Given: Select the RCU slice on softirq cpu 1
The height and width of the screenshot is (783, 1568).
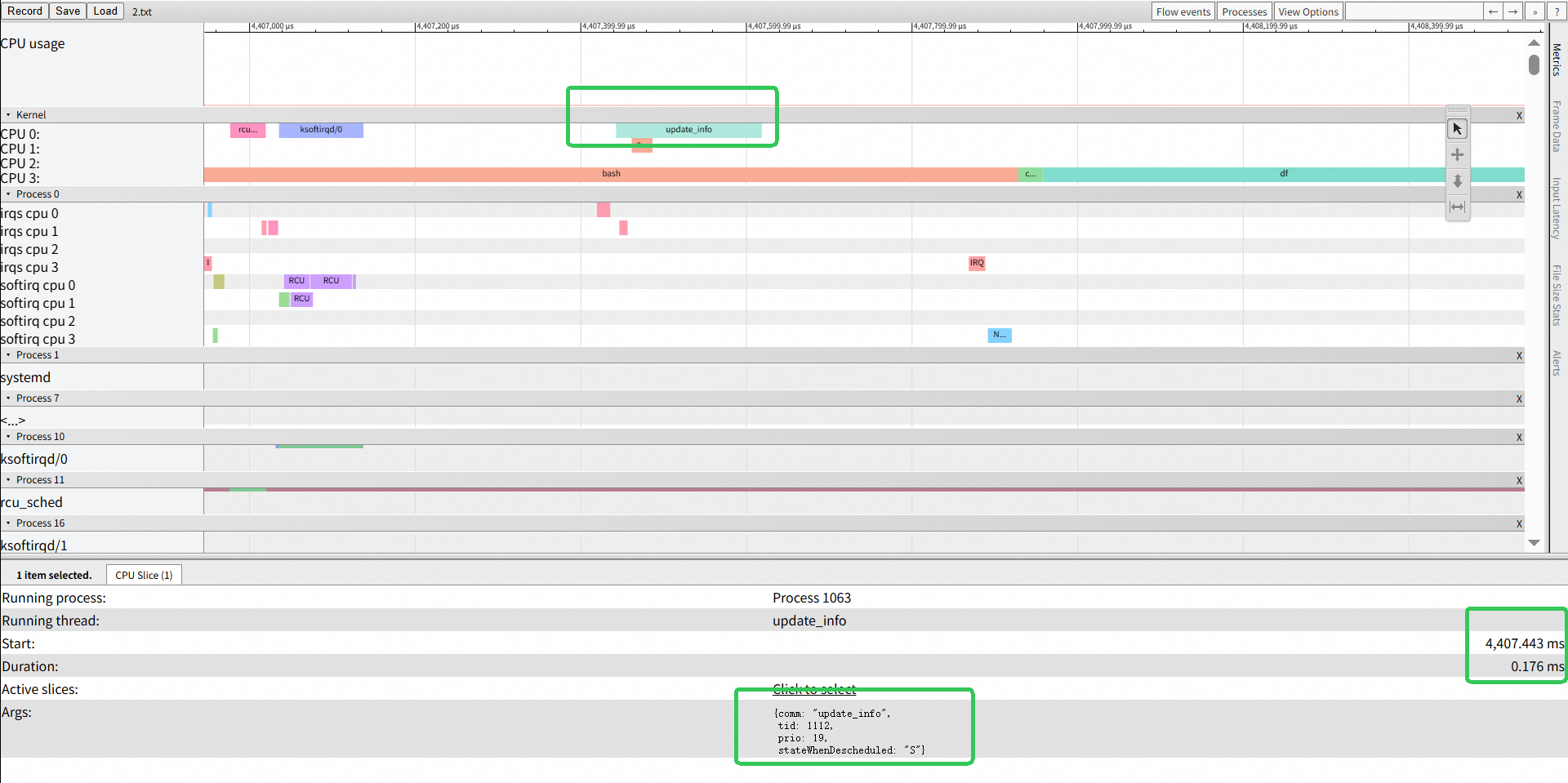Looking at the screenshot, I should point(301,299).
